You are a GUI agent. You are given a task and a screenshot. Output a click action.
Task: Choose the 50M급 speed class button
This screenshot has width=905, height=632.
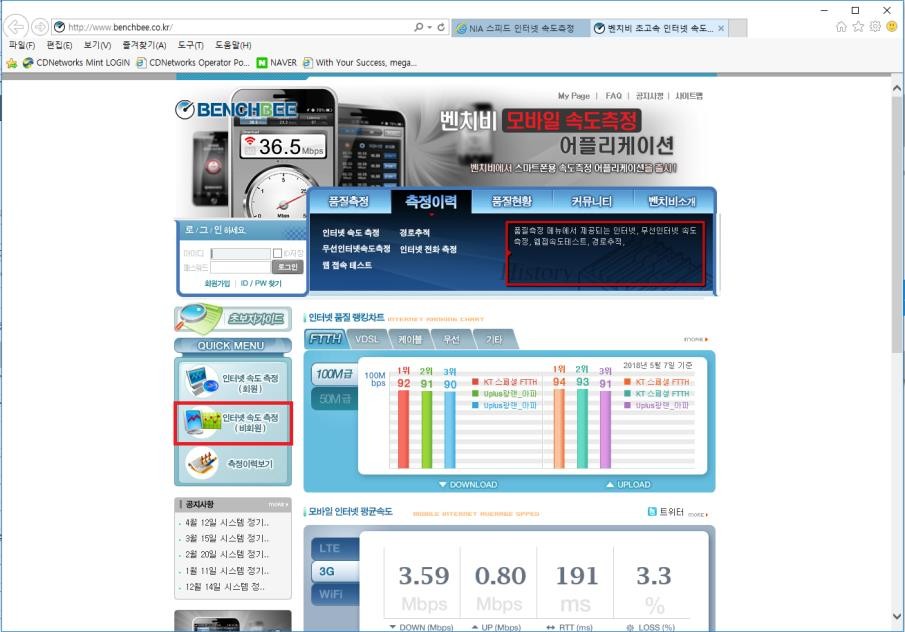(x=334, y=398)
